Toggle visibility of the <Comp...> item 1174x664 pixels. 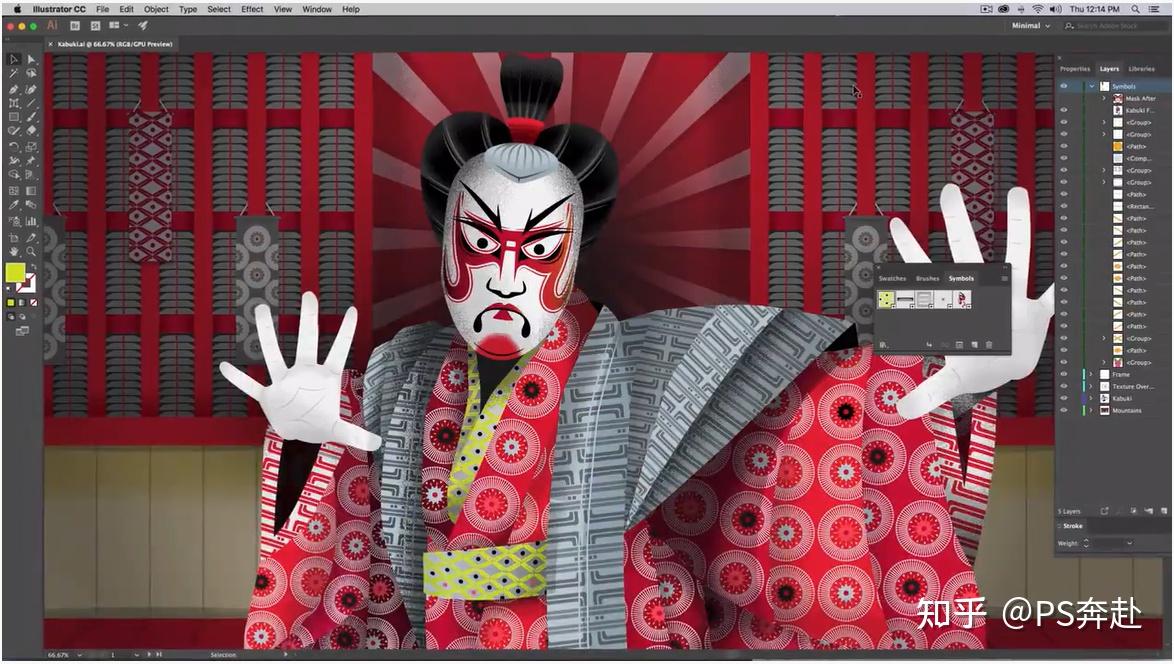pyautogui.click(x=1064, y=158)
